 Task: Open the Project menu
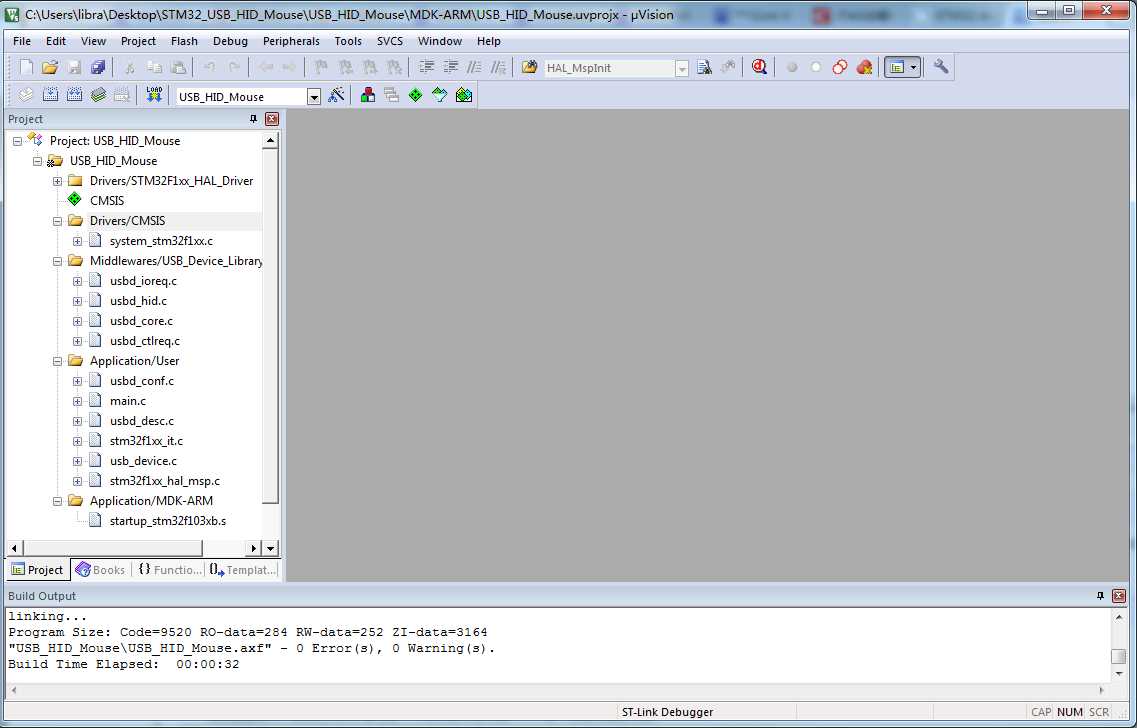(138, 41)
